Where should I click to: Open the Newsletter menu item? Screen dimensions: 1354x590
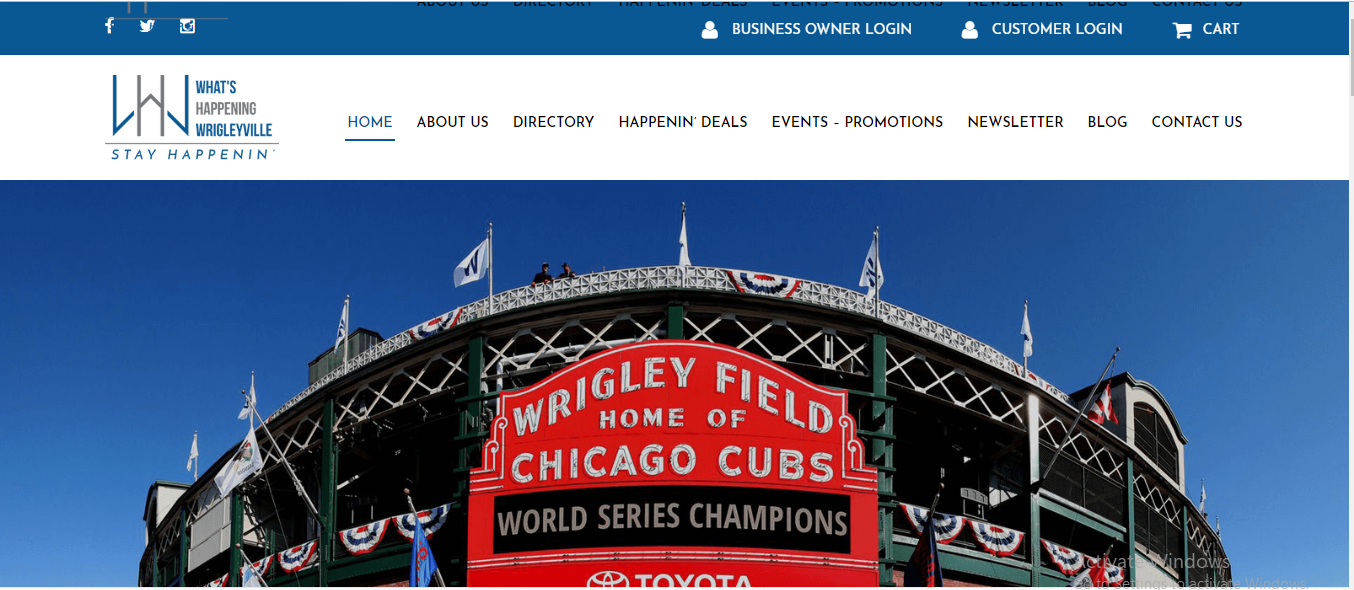(1015, 122)
